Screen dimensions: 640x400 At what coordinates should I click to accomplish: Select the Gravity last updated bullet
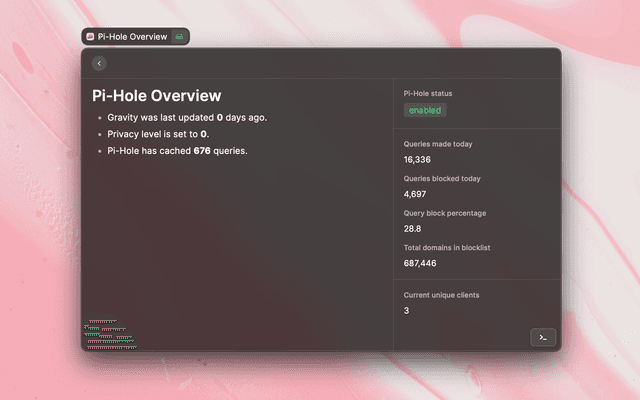point(187,117)
